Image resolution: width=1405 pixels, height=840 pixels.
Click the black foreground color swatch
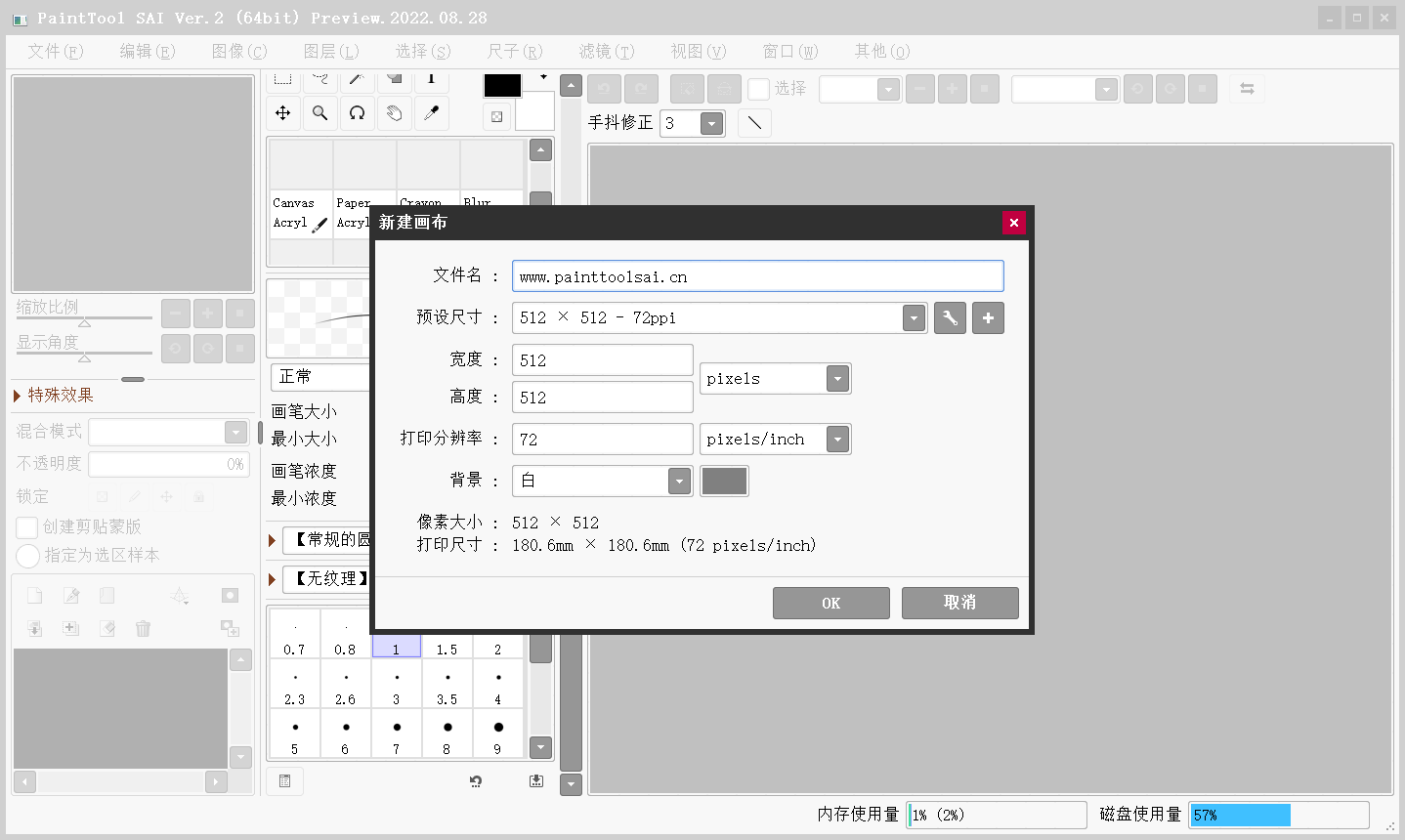(x=503, y=86)
